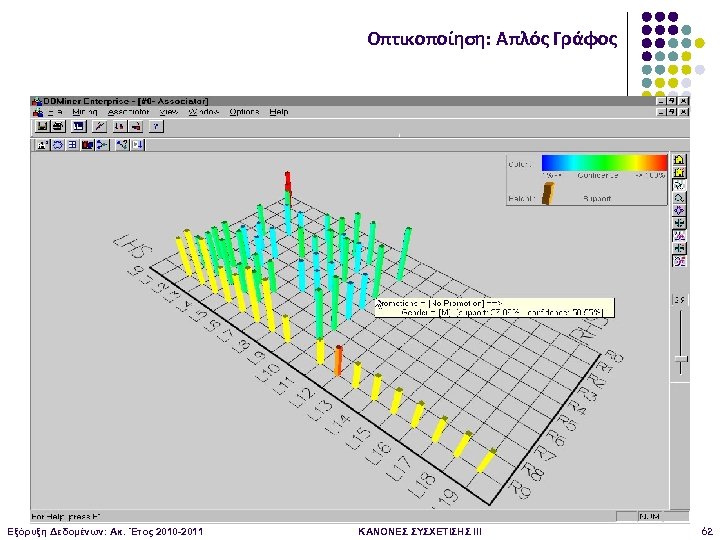Click the blue down-arrow icon in second toolbar
This screenshot has width=720, height=540.
coord(137,145)
